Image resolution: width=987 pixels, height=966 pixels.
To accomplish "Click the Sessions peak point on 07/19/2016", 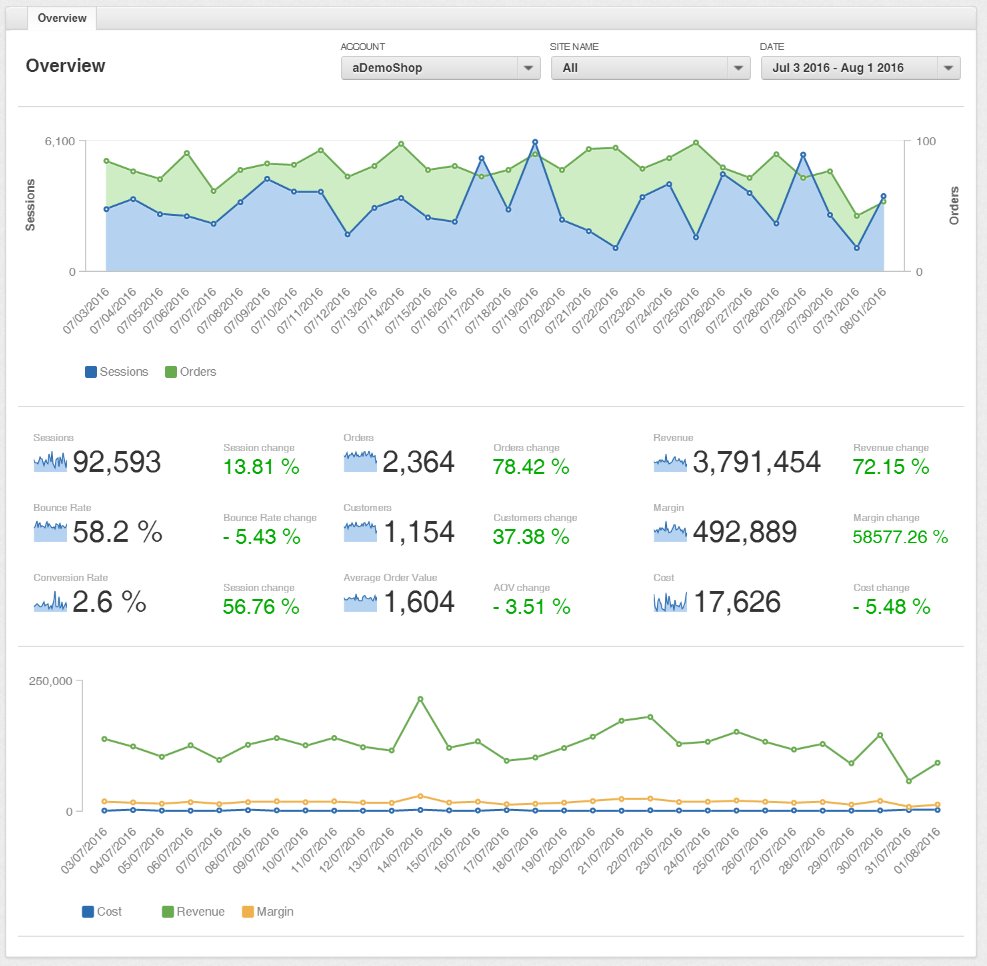I will (536, 143).
